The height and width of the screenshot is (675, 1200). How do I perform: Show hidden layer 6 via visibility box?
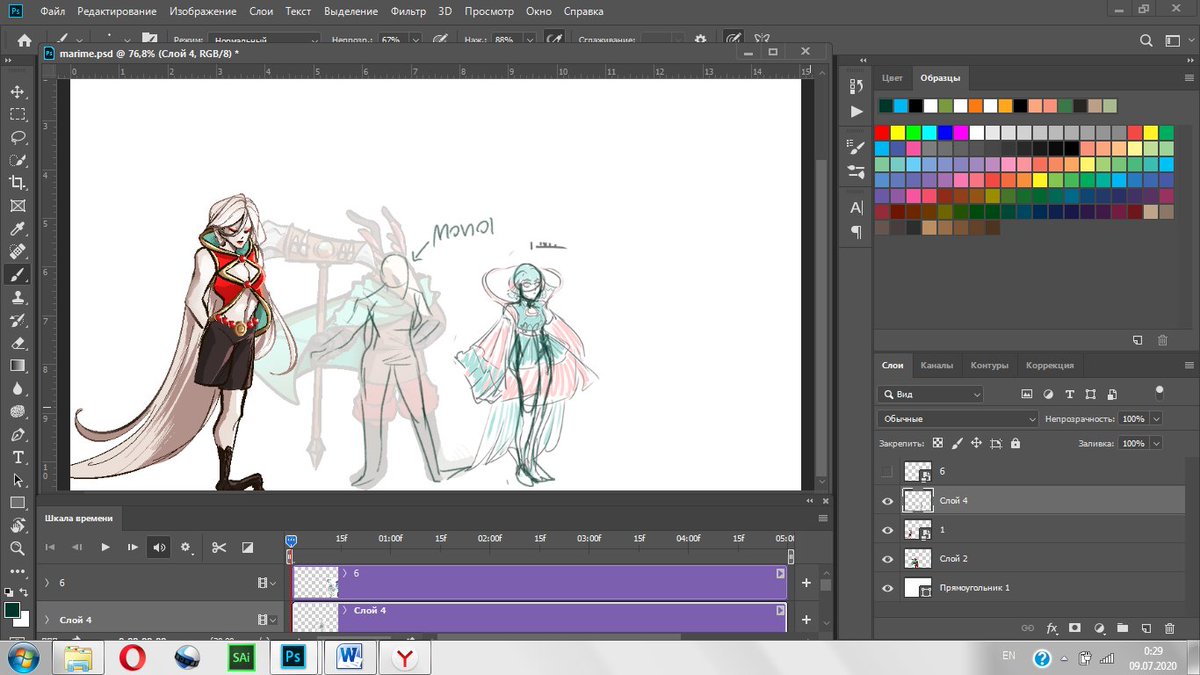pyautogui.click(x=887, y=472)
